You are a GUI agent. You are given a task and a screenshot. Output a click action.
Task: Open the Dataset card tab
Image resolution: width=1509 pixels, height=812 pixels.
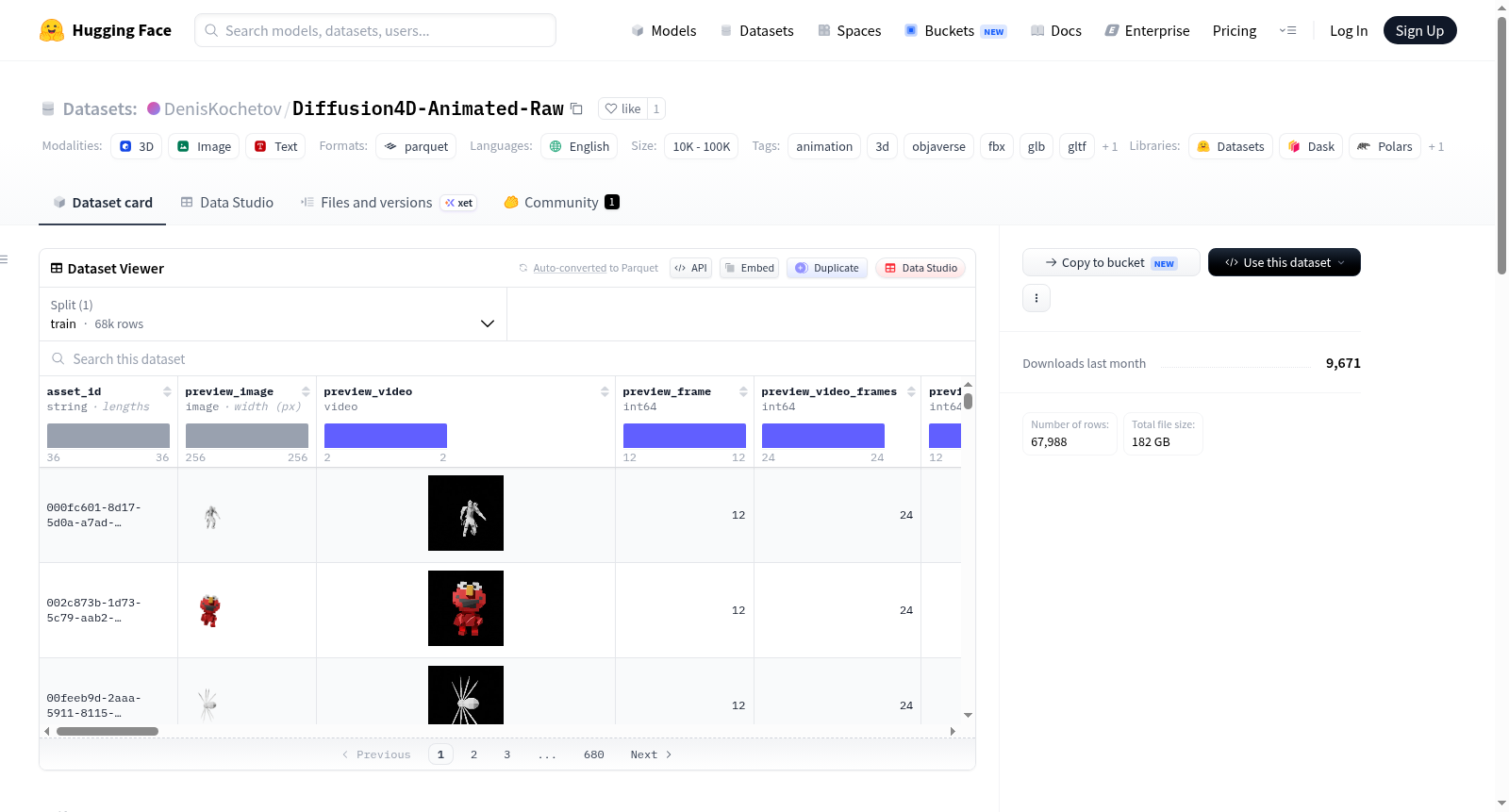[103, 203]
